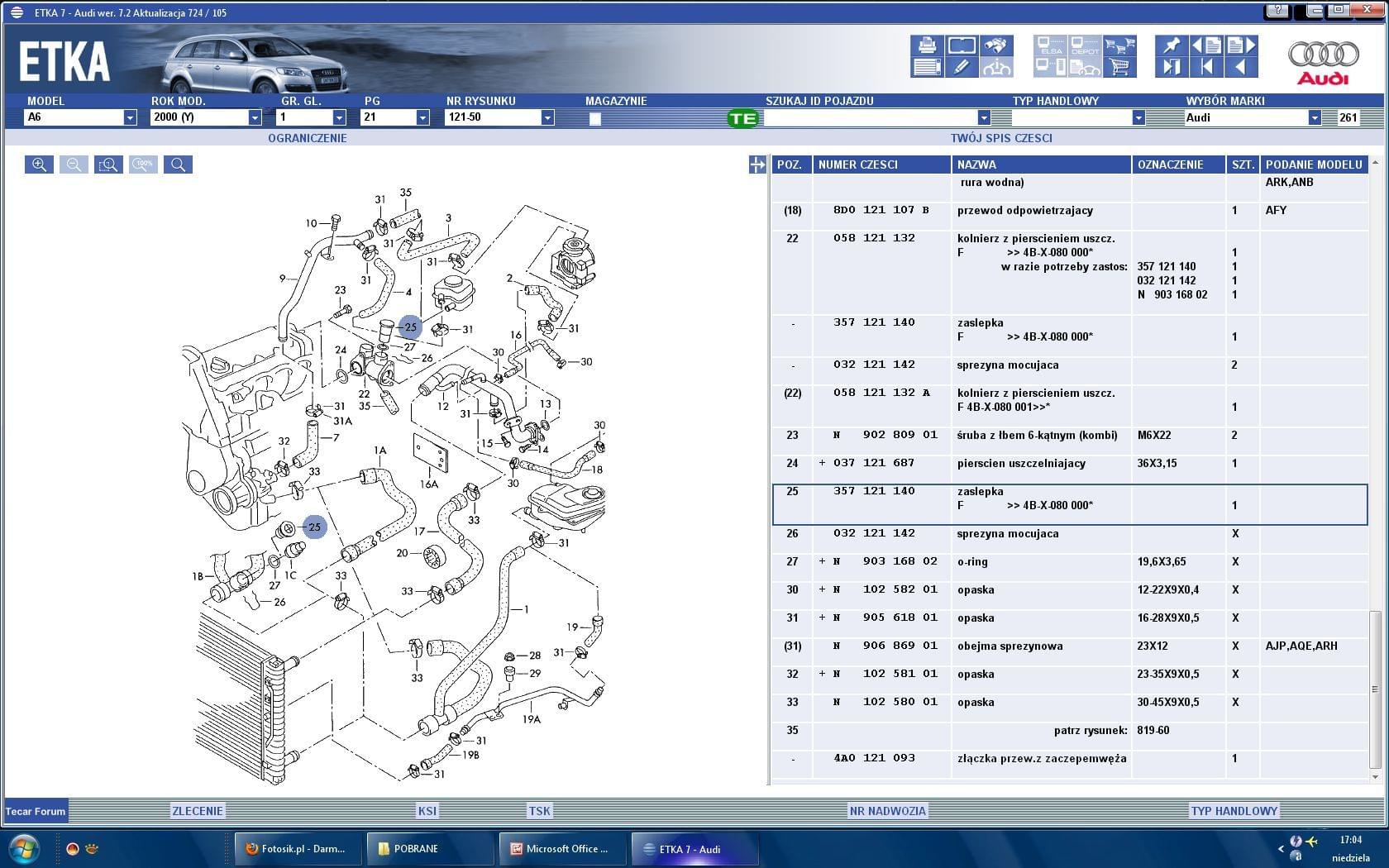Expand the TYP HANDLOWY dropdown at top

1138,117
